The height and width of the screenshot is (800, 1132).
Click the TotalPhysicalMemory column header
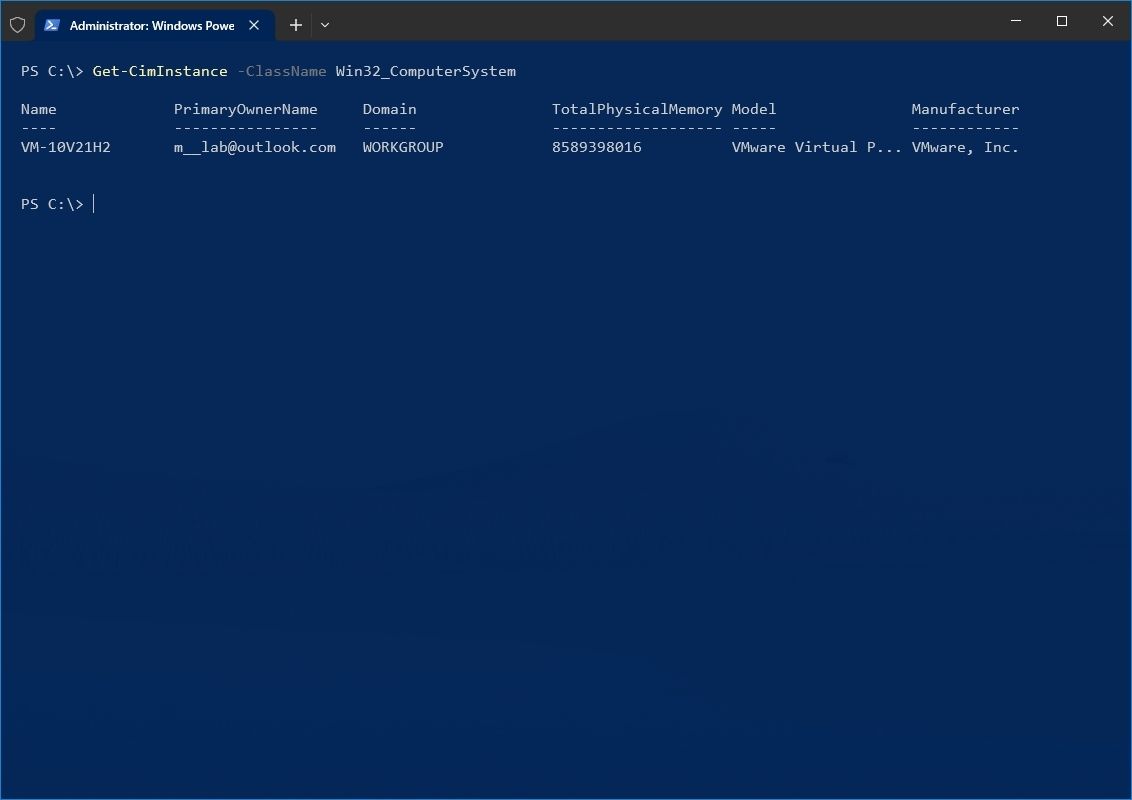[x=636, y=109]
